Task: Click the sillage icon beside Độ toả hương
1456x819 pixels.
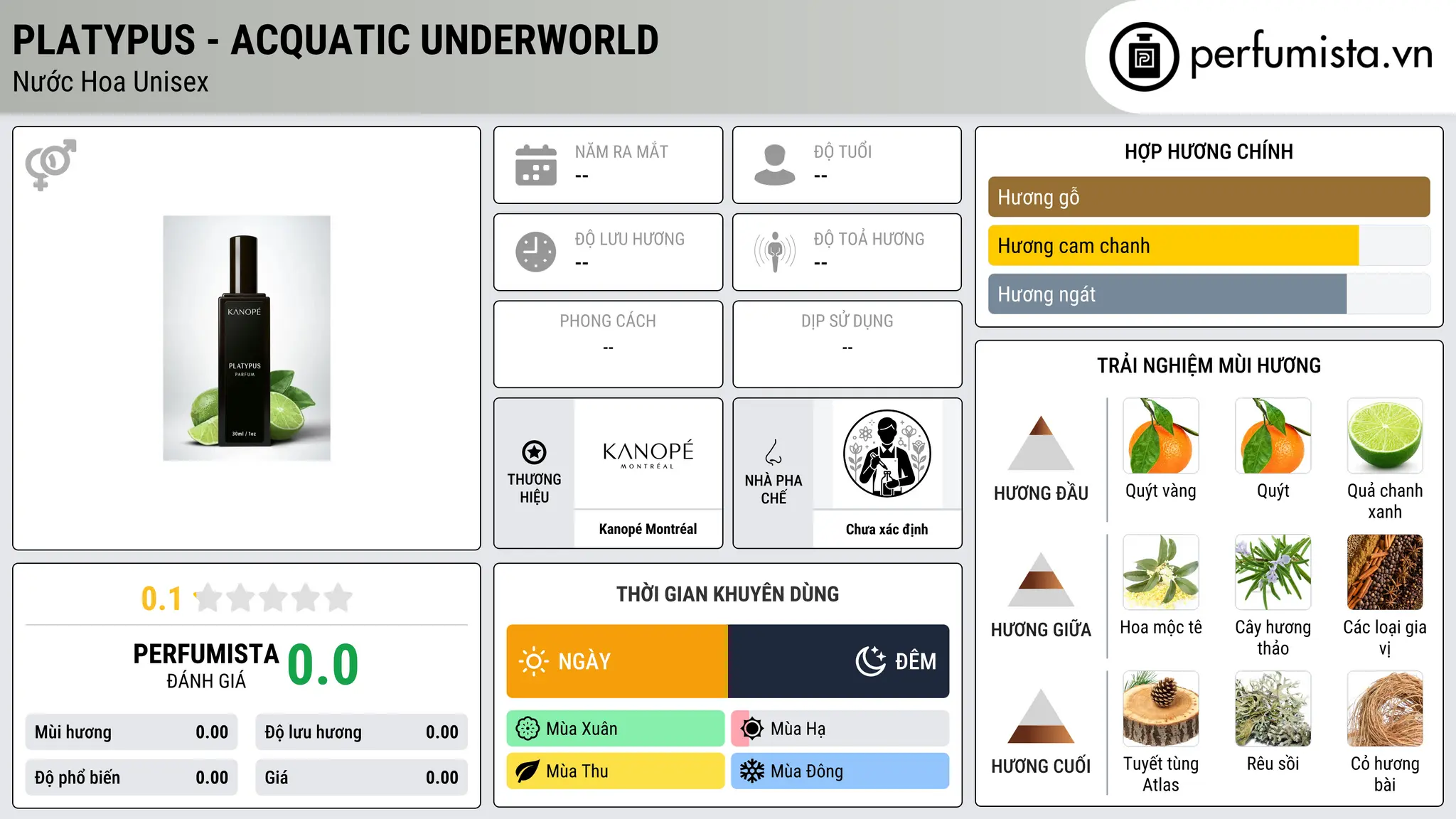Action: 775,252
